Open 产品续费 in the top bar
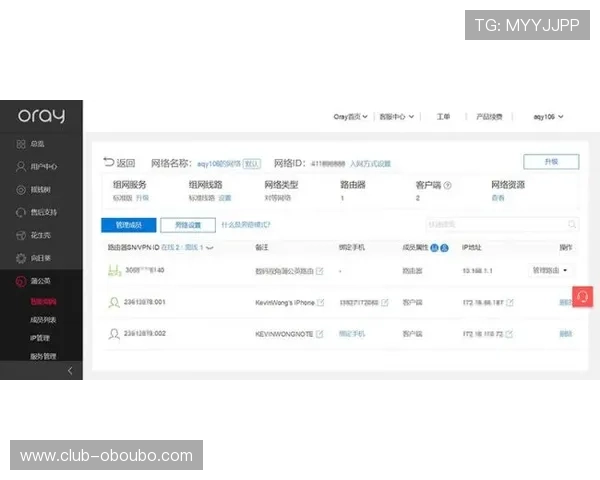 coord(489,116)
